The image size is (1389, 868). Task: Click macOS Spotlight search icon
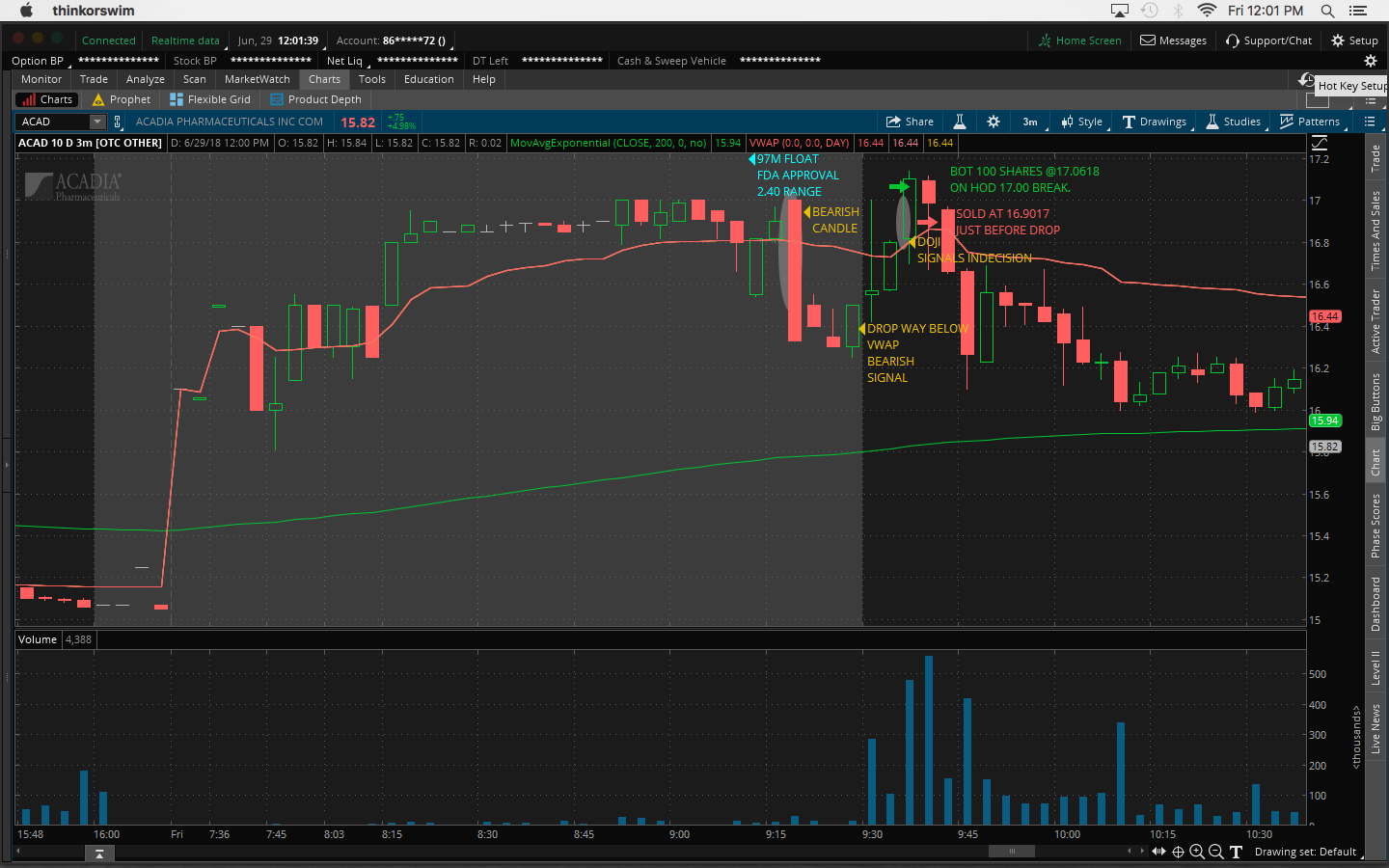point(1328,11)
